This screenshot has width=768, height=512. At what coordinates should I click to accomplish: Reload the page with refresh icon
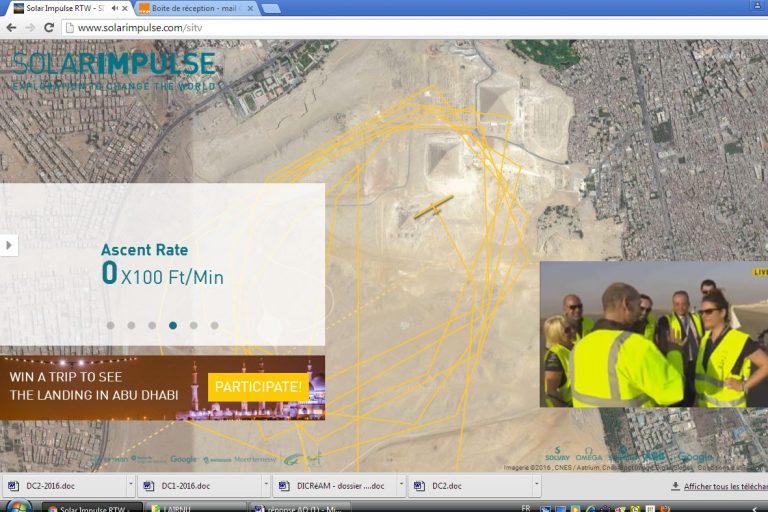[49, 27]
